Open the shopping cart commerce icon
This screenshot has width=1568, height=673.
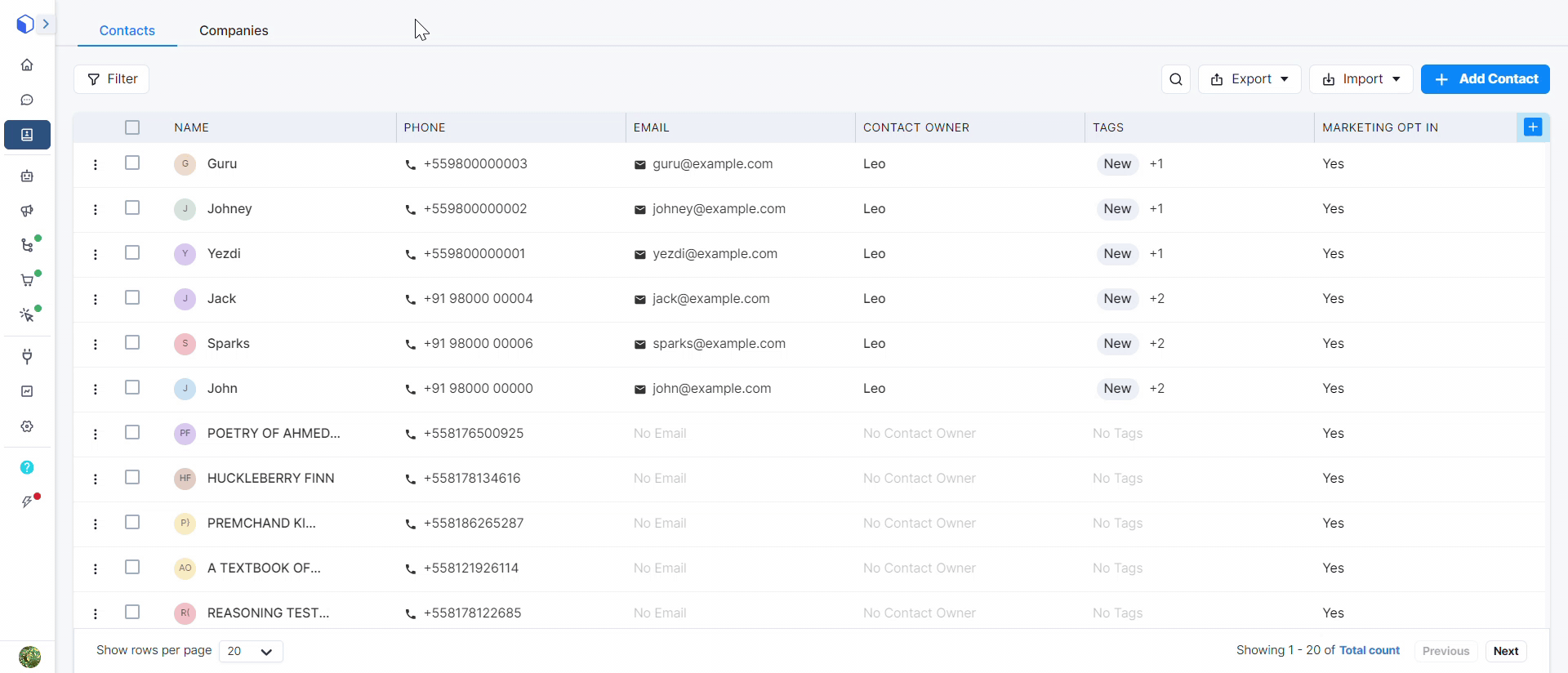click(x=27, y=280)
